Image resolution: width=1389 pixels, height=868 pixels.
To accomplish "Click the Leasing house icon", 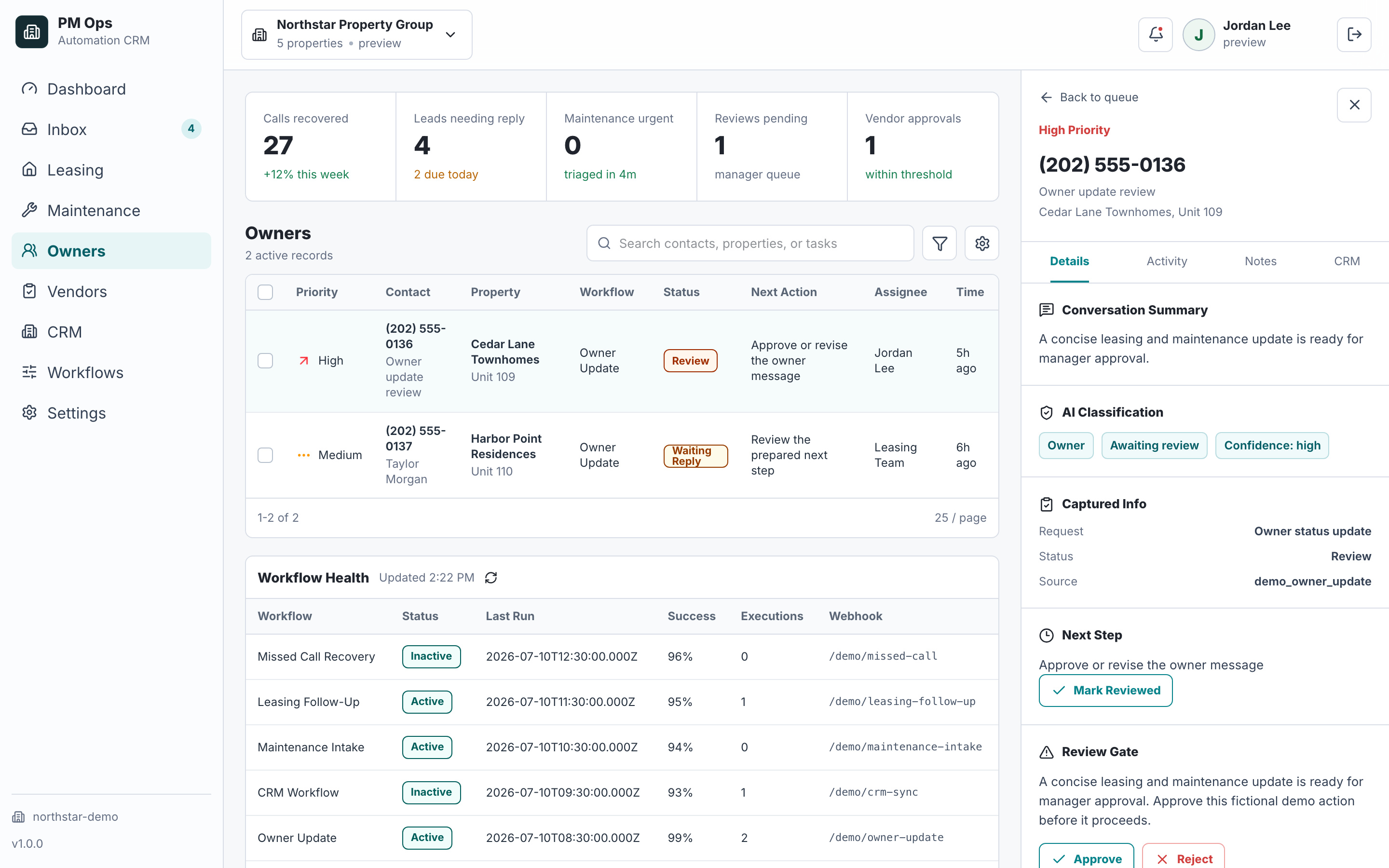I will (29, 170).
